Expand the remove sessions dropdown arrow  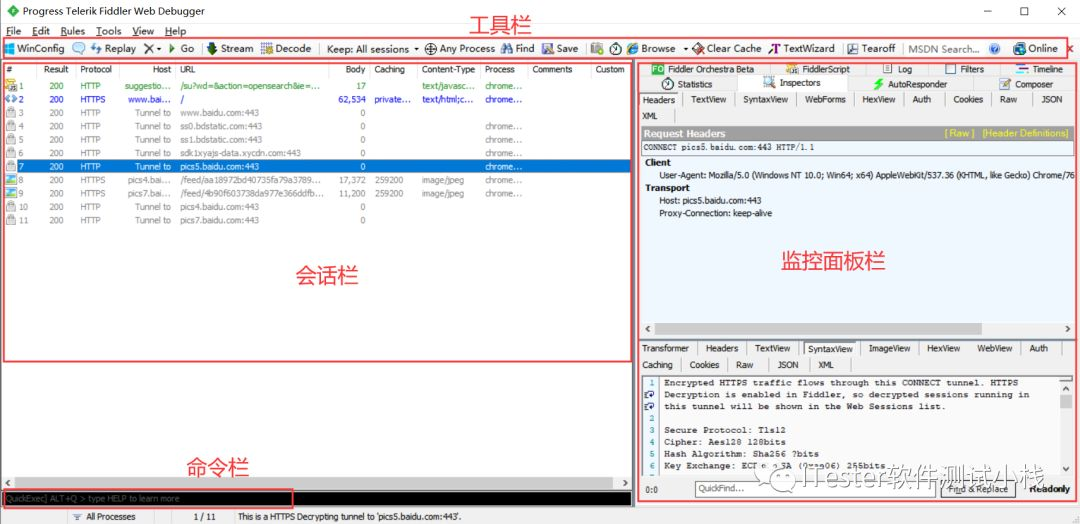coord(159,50)
